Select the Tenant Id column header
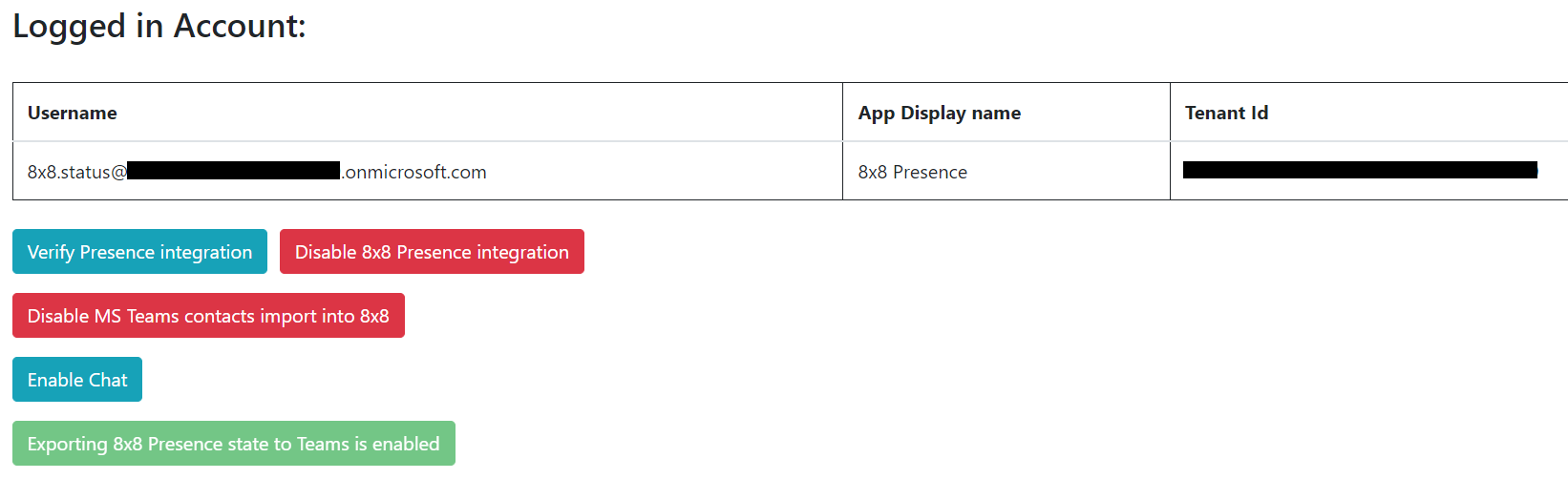The height and width of the screenshot is (500, 1568). [1227, 113]
